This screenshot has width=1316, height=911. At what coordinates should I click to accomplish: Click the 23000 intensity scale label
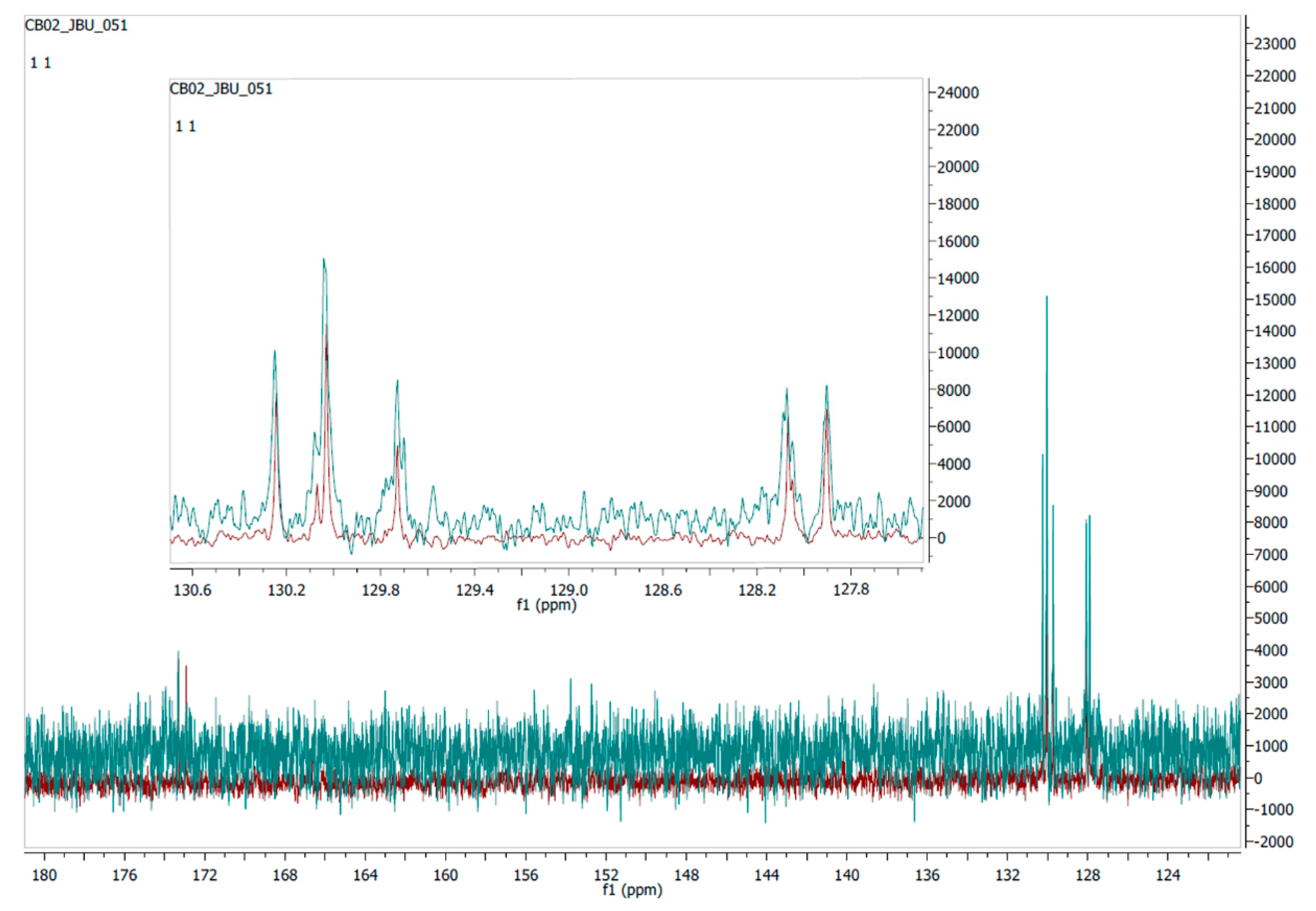[x=1274, y=44]
